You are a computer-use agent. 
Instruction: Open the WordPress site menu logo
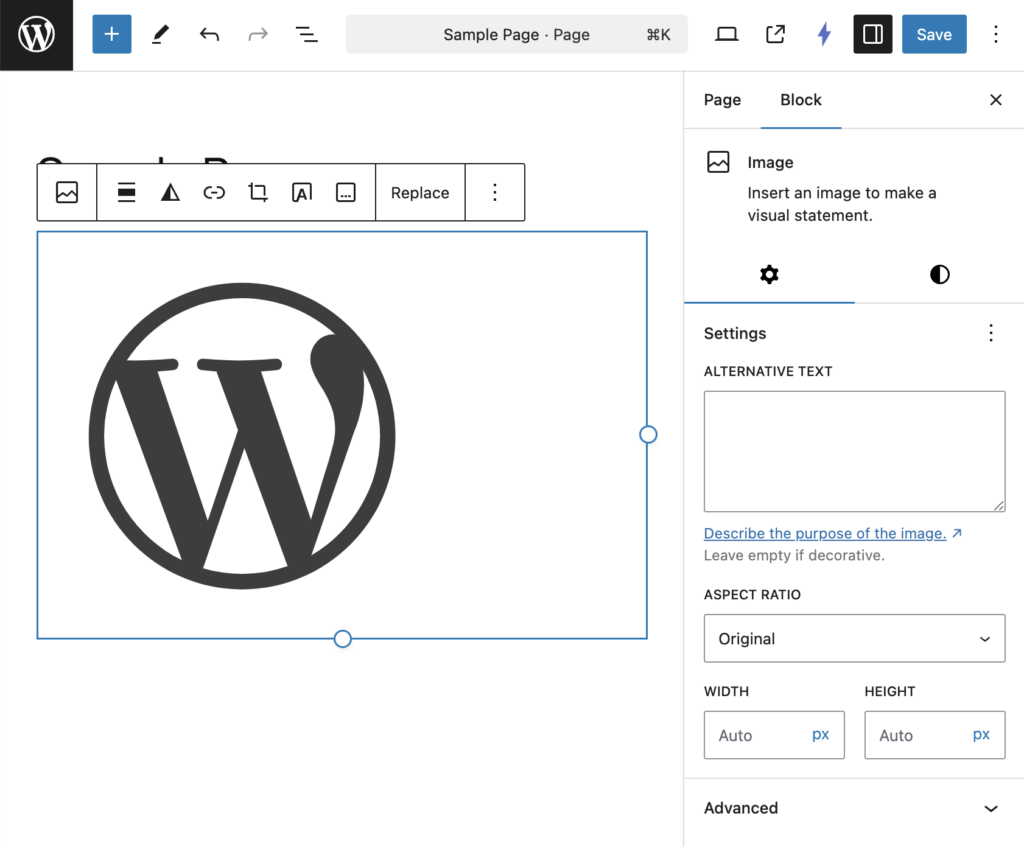(x=36, y=35)
